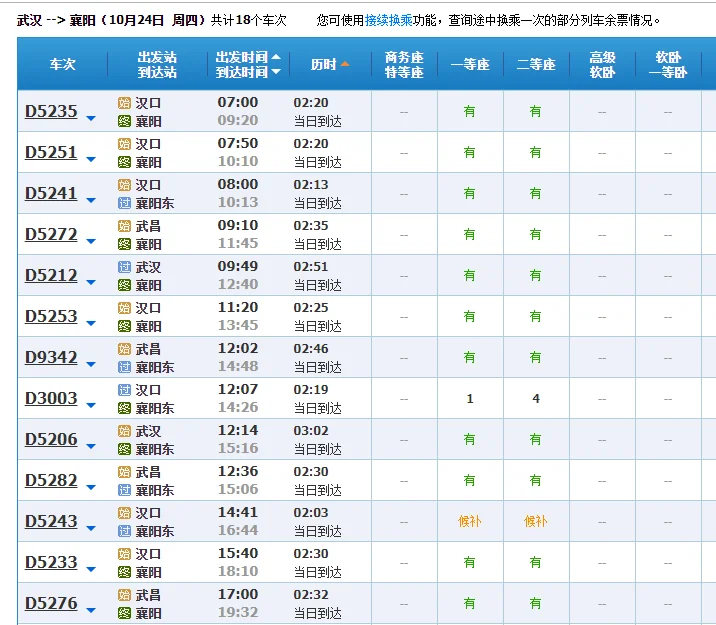Click the 一等座 column header

tap(470, 64)
